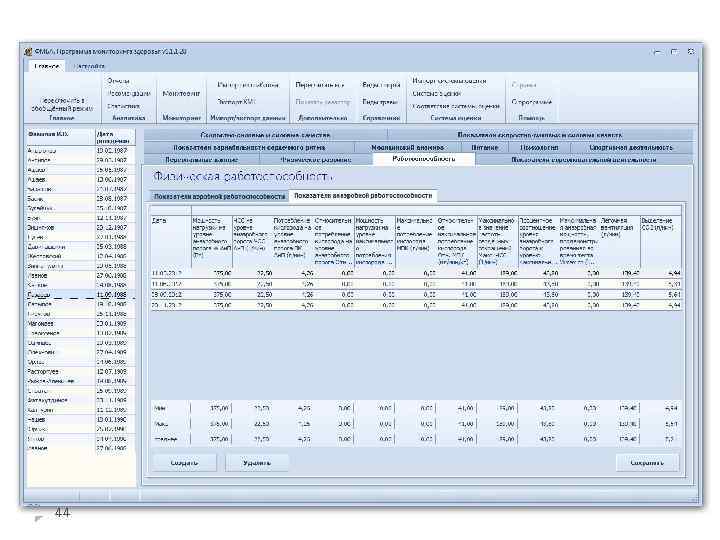The width and height of the screenshot is (720, 540).
Task: Switch to Показатели аэробной работоспособности sub-tab
Action: coord(219,197)
